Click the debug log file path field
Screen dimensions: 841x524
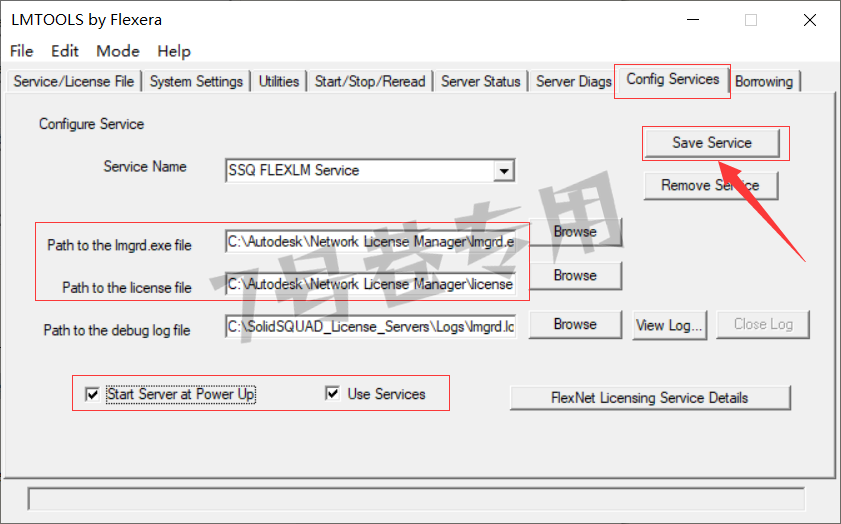(371, 326)
